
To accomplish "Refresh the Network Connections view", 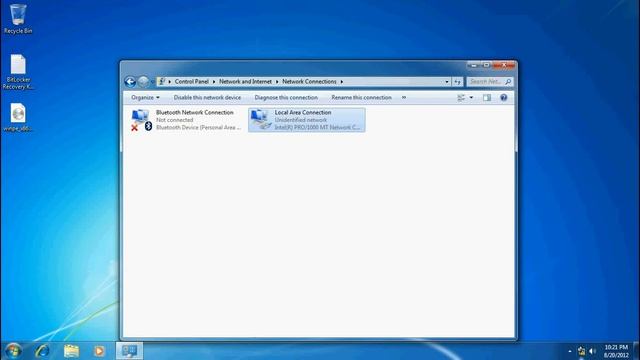I will point(458,82).
